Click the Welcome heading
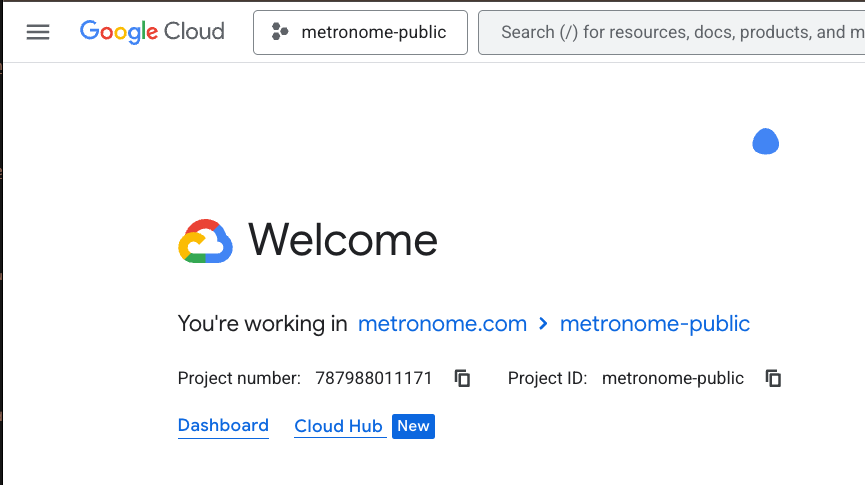 [343, 240]
